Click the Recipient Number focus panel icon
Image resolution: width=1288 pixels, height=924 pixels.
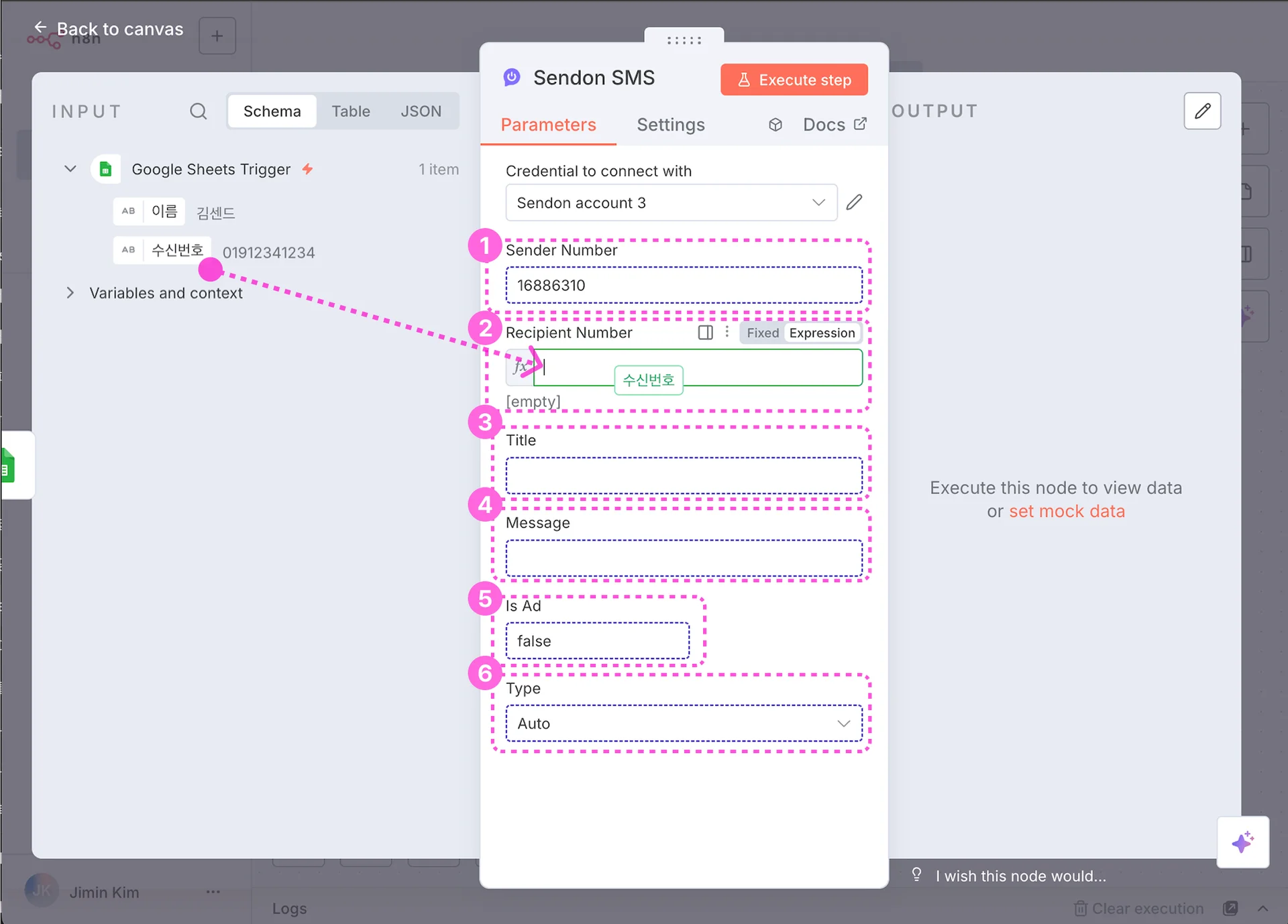[705, 333]
